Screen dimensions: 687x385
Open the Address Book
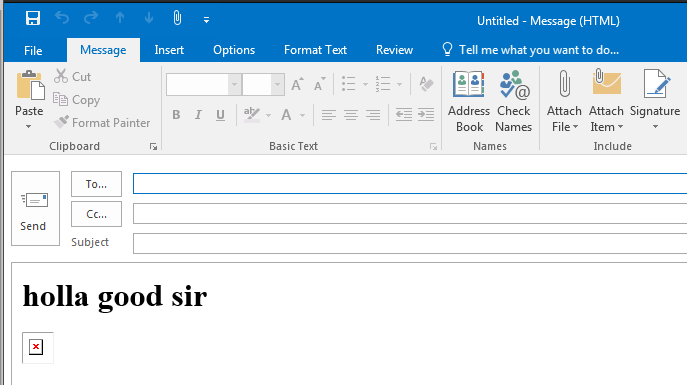469,101
